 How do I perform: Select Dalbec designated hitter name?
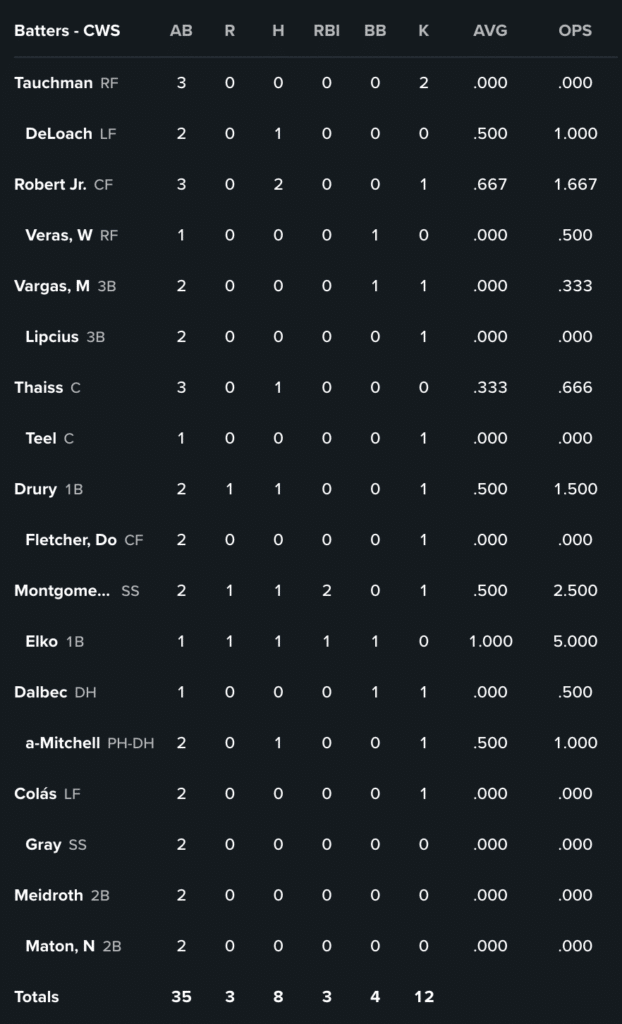[x=40, y=693]
